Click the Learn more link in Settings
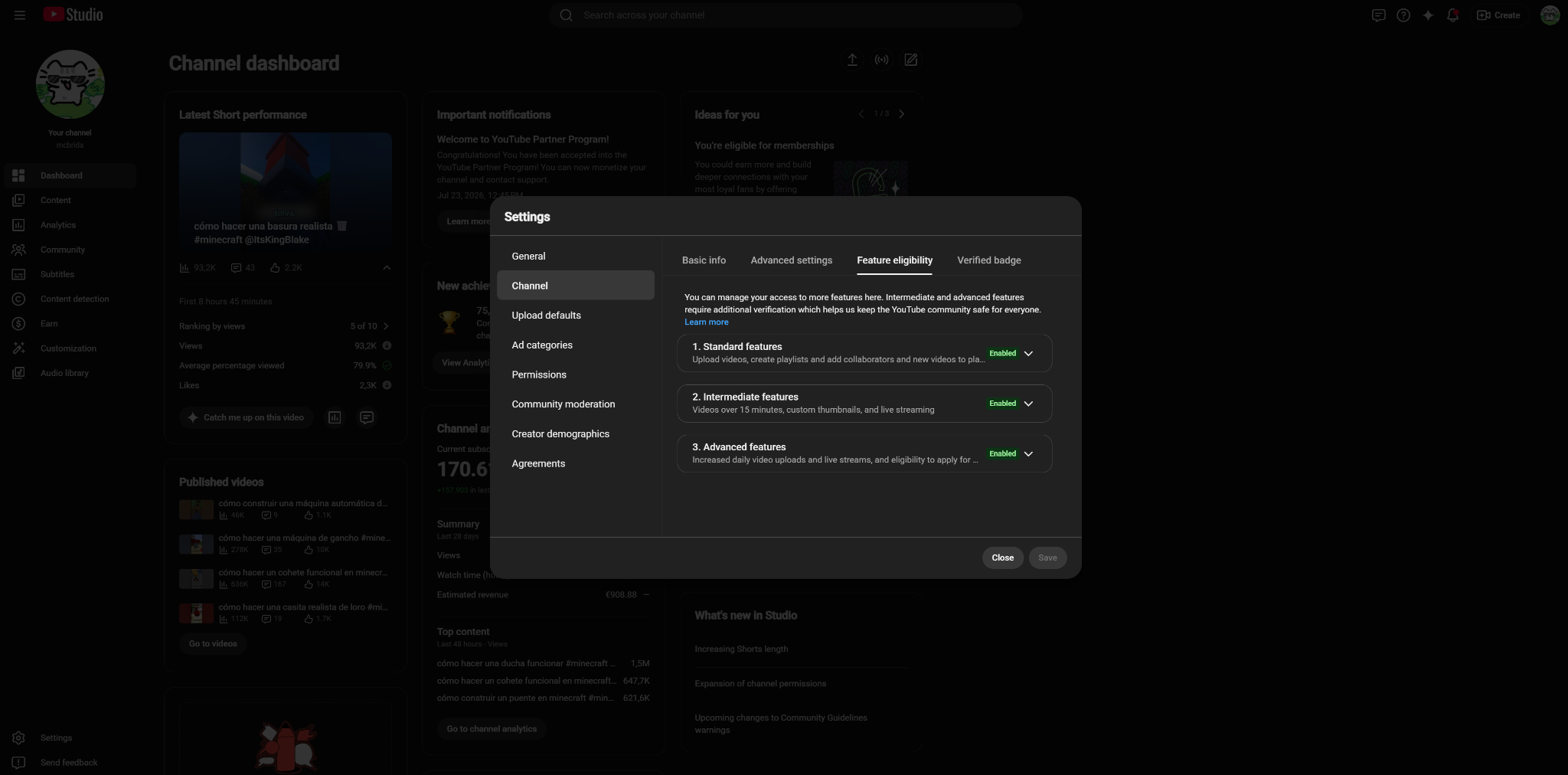The image size is (1568, 775). [x=706, y=322]
